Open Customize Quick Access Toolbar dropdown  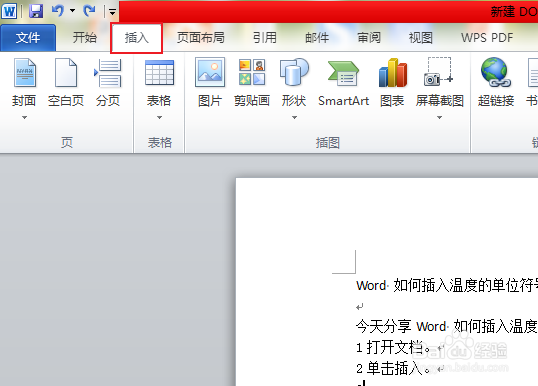(x=112, y=12)
